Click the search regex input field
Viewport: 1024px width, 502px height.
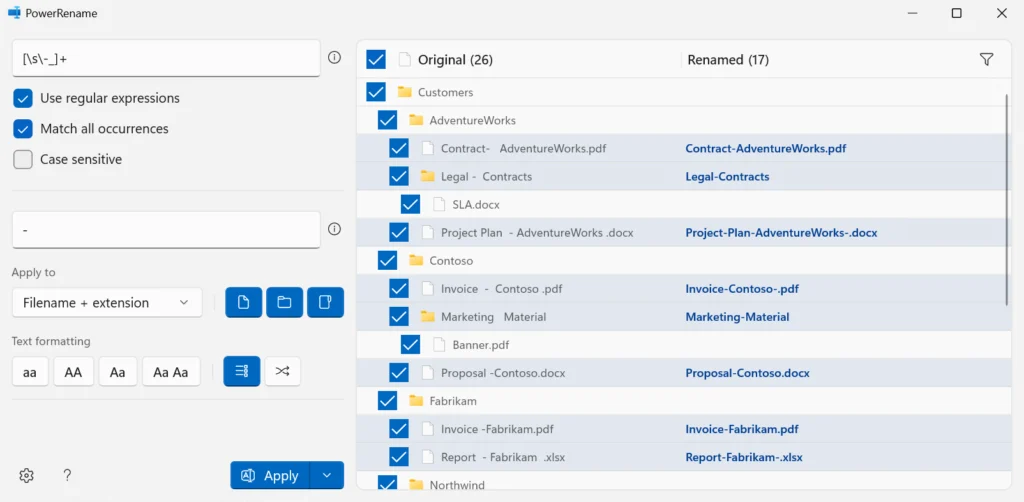[167, 58]
